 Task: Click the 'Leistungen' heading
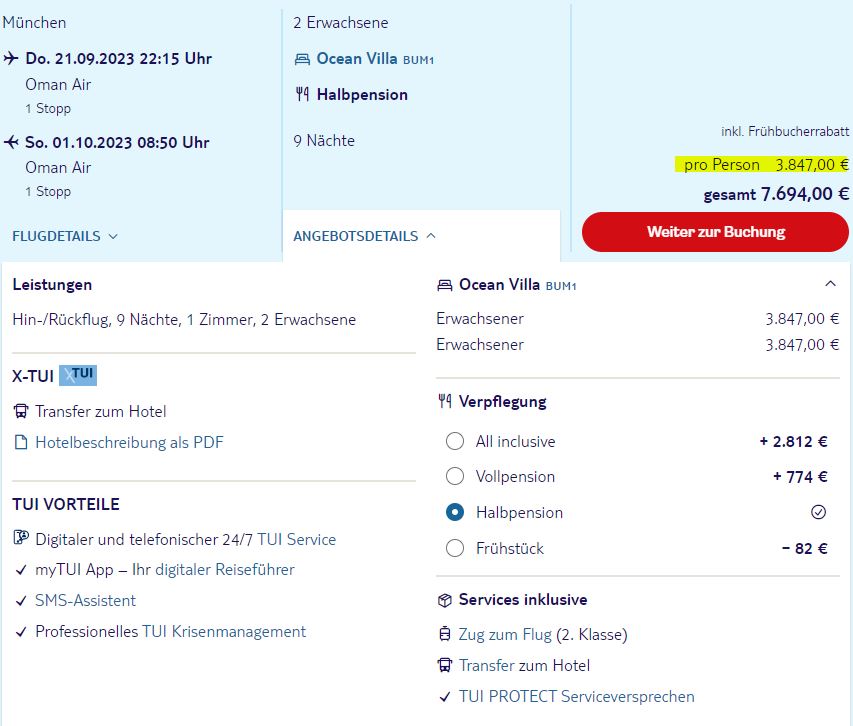(x=52, y=285)
